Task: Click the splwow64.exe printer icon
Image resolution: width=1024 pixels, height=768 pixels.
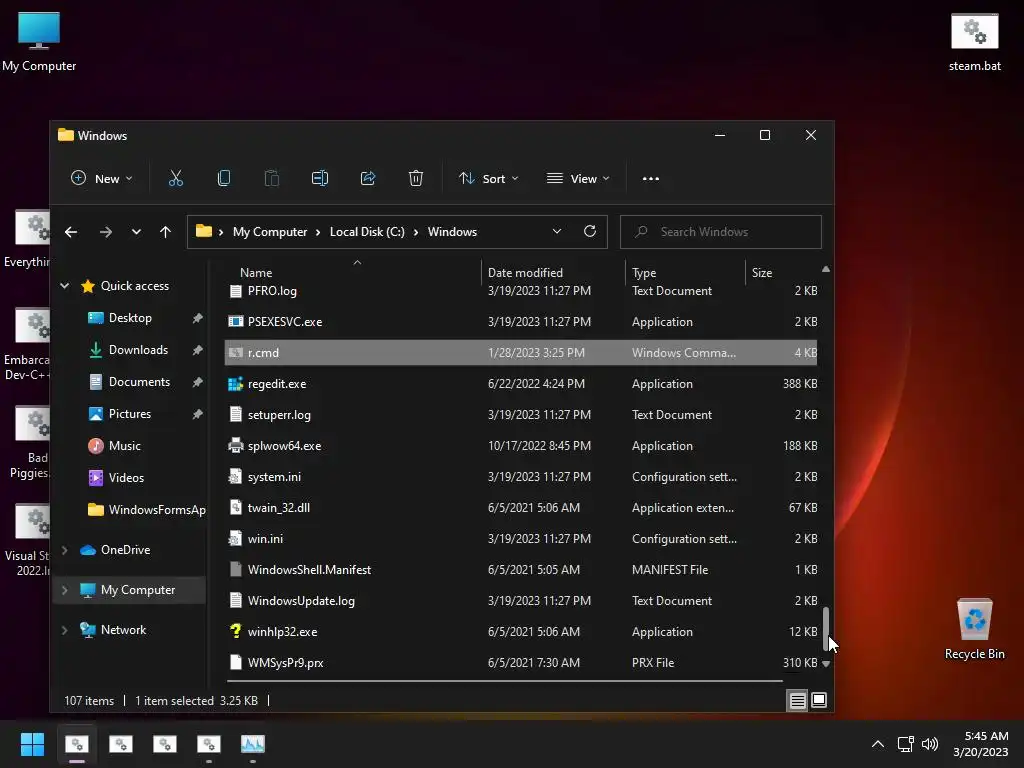Action: [x=235, y=446]
